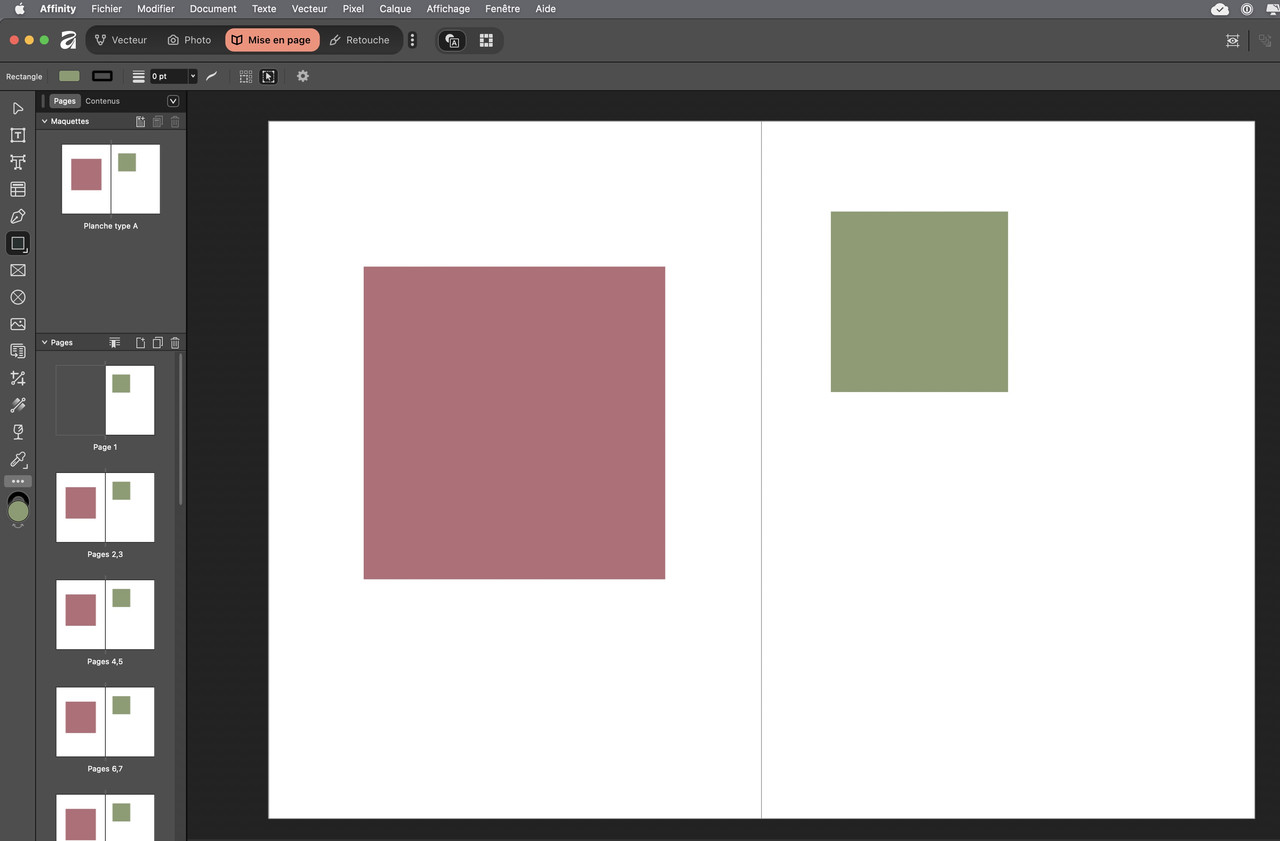
Task: Switch to Vecteur studio
Action: [120, 40]
